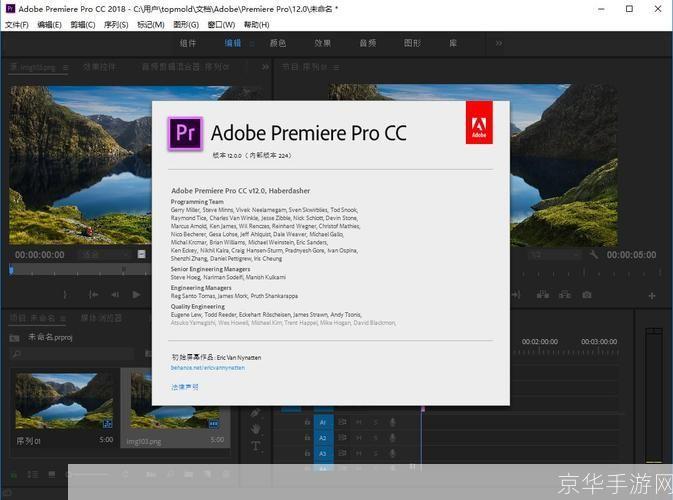Open the 编辑(E) menu

(49, 25)
